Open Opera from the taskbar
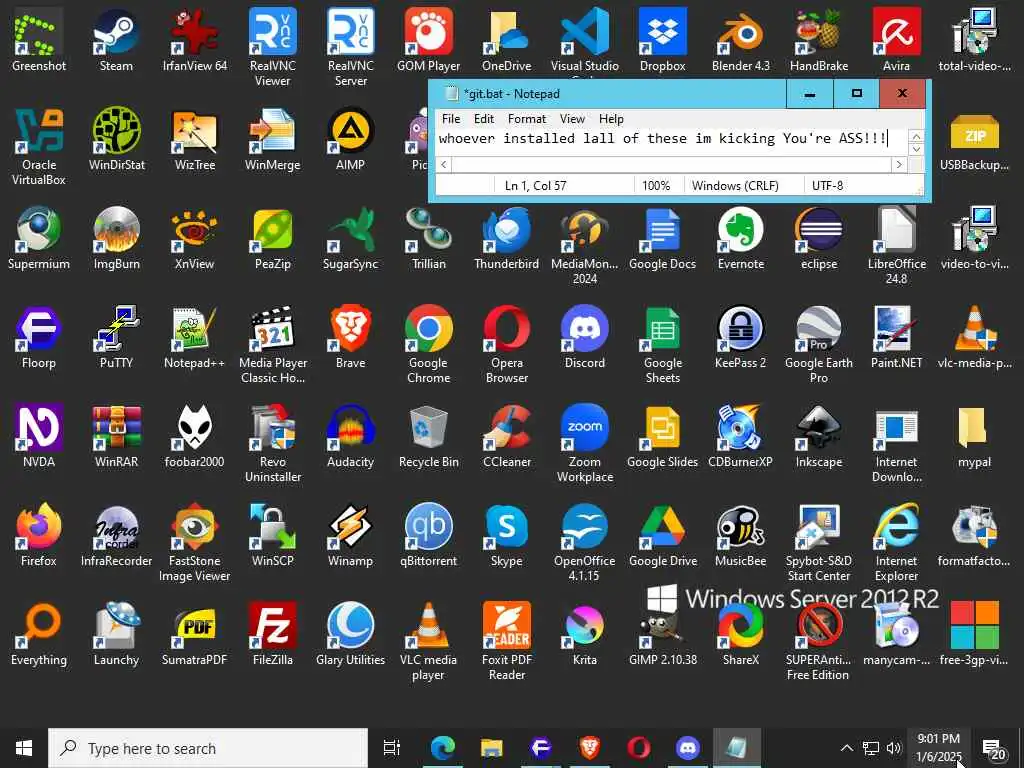Image resolution: width=1024 pixels, height=768 pixels. 638,748
